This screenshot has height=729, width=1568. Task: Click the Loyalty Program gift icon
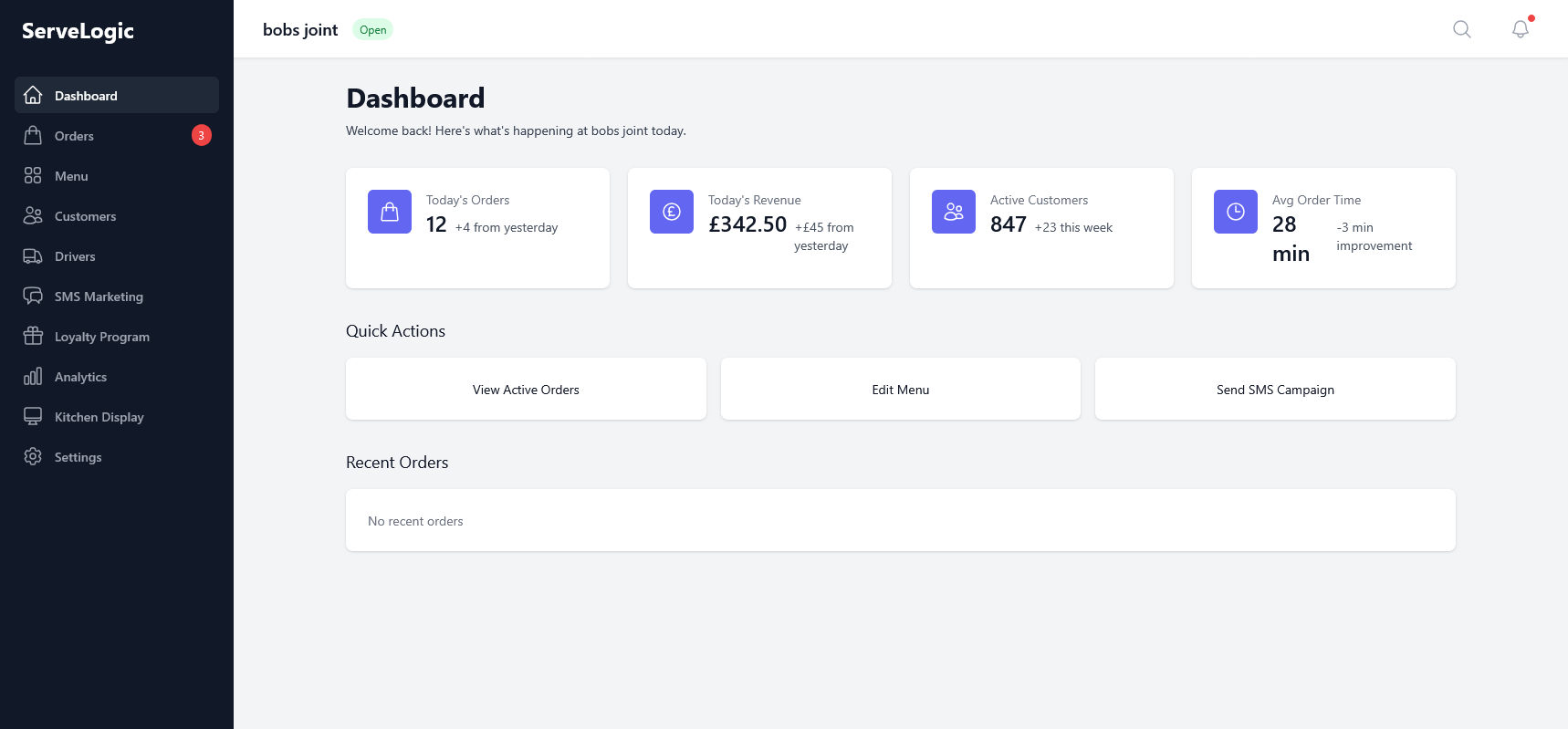[x=33, y=337]
